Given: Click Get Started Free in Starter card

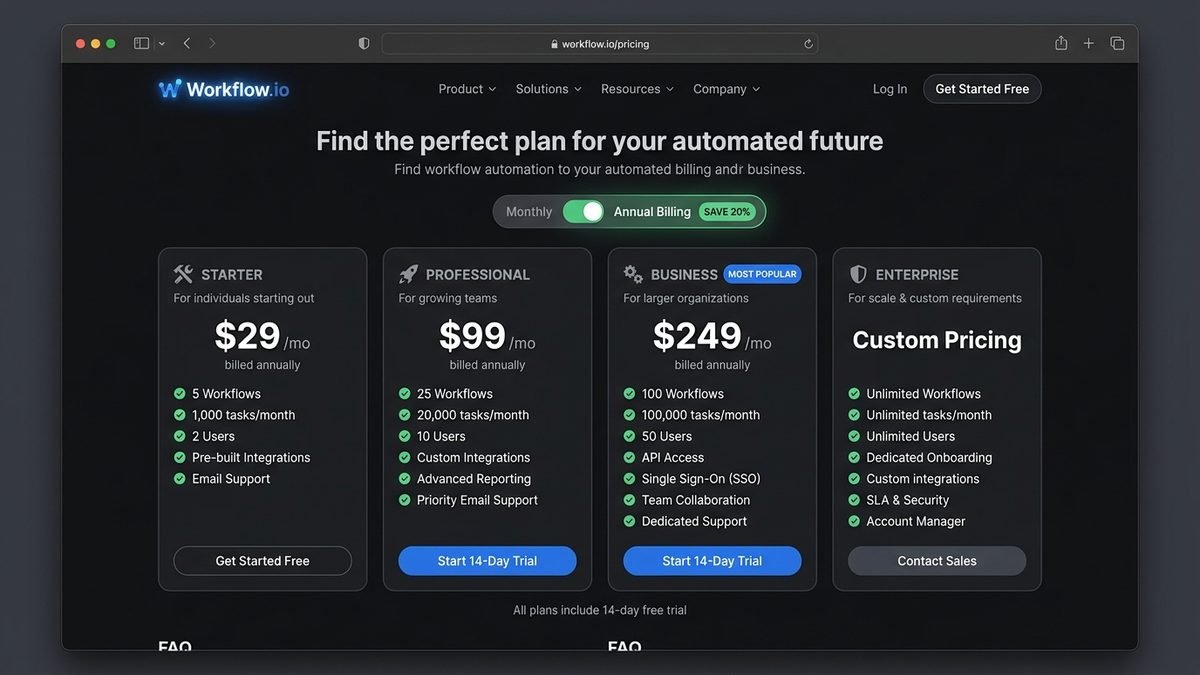Looking at the screenshot, I should 262,561.
